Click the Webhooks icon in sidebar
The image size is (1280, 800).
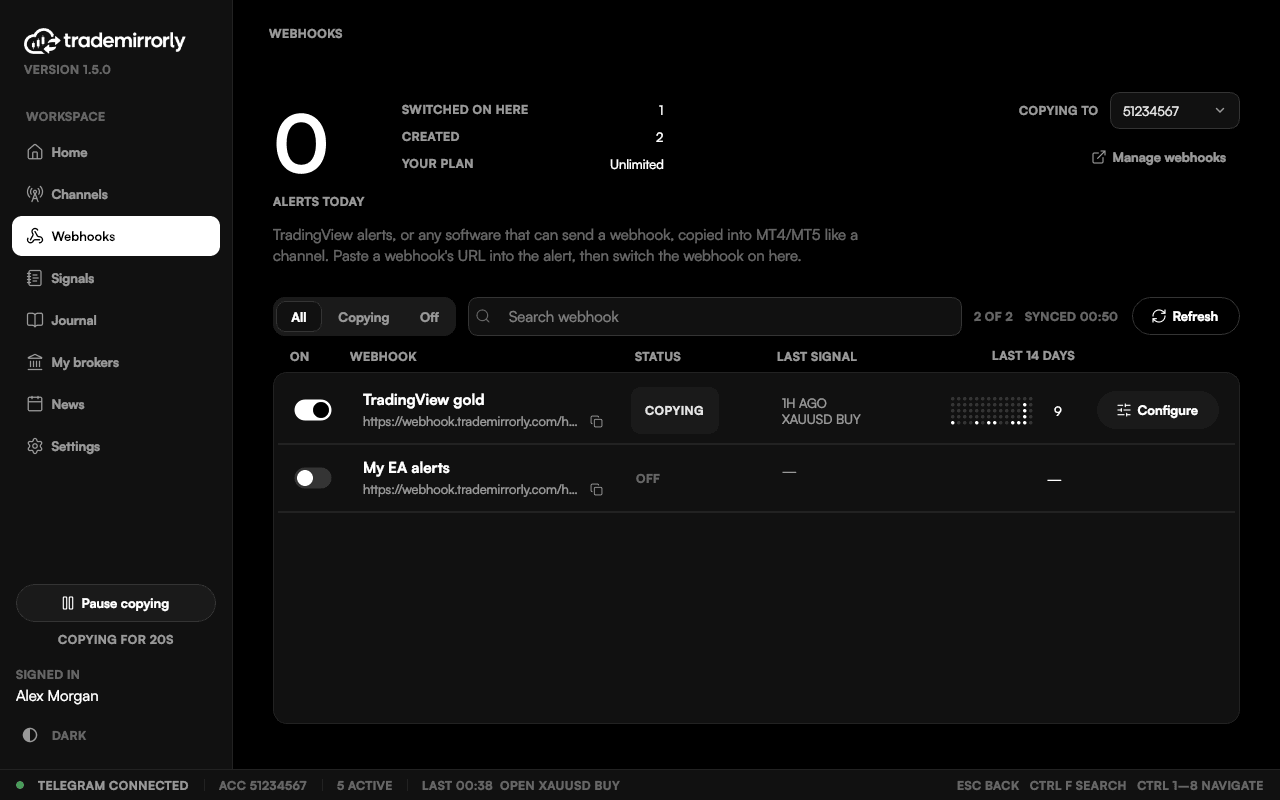[x=35, y=236]
